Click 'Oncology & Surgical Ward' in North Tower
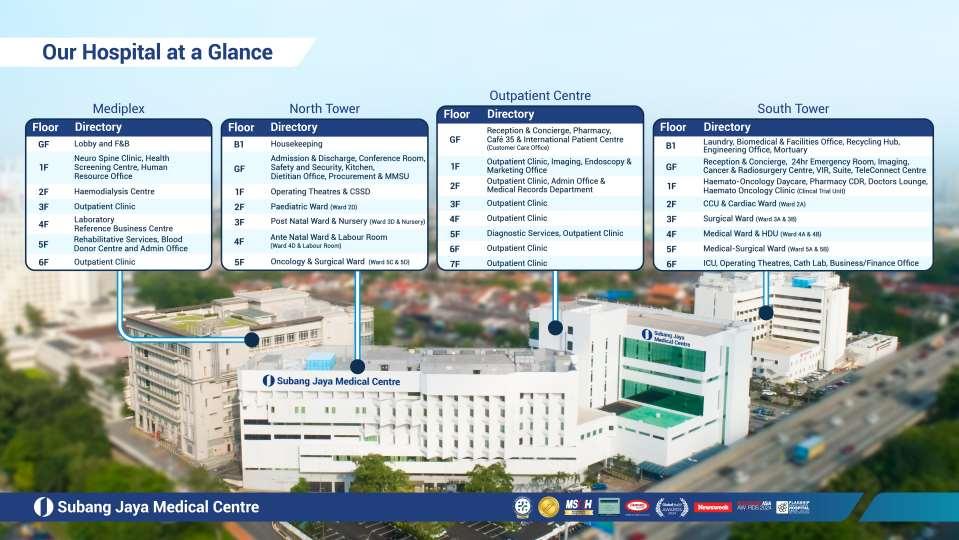The height and width of the screenshot is (540, 959). 340,262
